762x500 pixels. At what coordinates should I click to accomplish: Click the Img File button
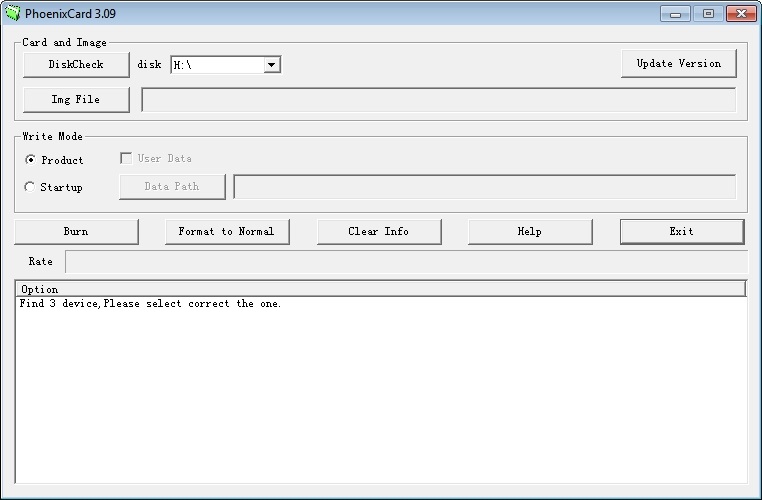[x=76, y=100]
